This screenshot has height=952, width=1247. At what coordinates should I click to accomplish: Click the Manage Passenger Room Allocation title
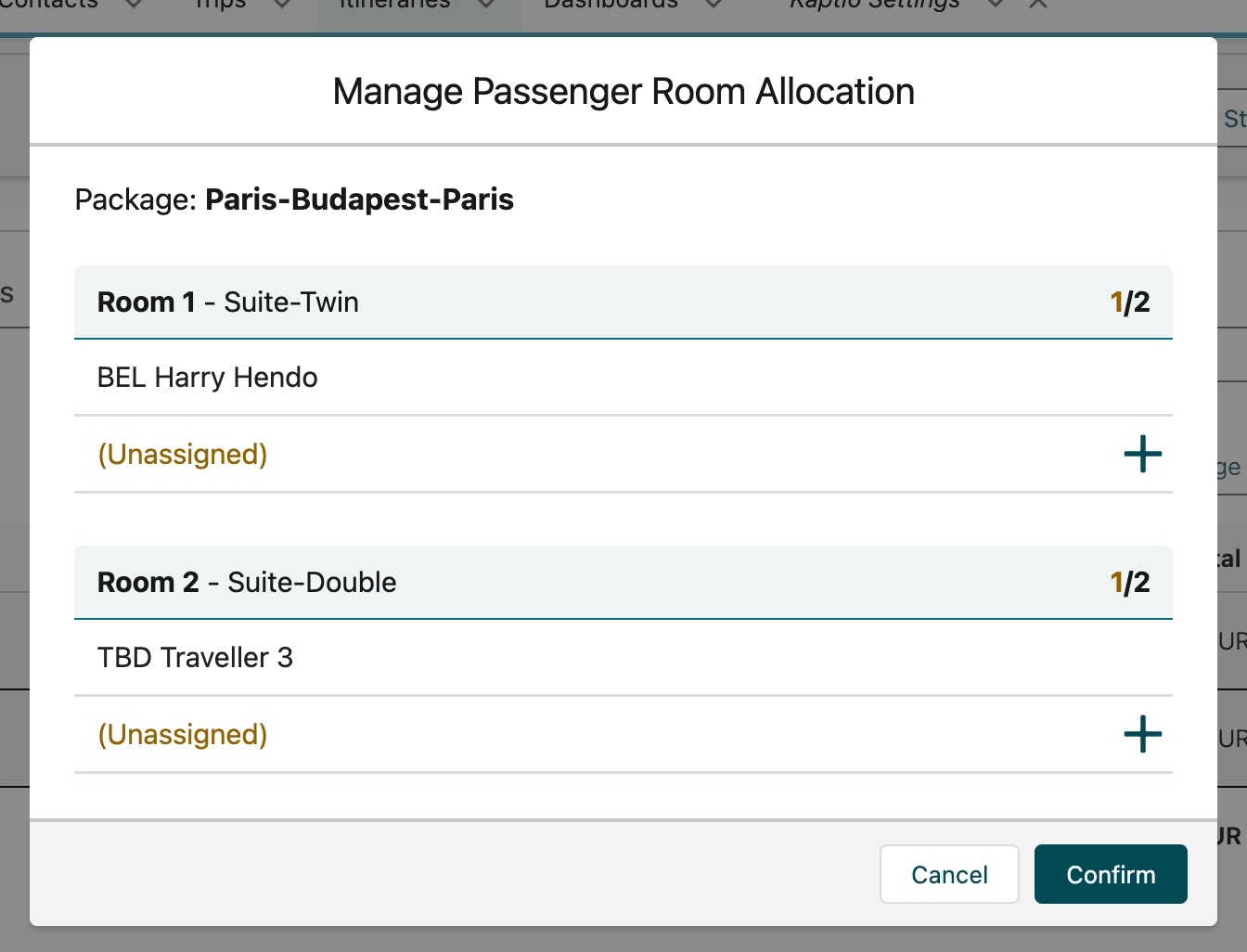click(623, 92)
